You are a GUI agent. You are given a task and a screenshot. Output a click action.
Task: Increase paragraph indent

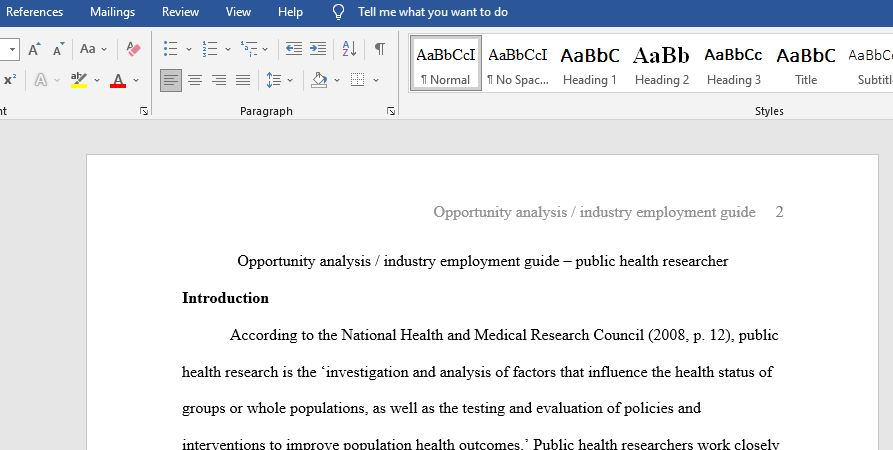(x=318, y=49)
